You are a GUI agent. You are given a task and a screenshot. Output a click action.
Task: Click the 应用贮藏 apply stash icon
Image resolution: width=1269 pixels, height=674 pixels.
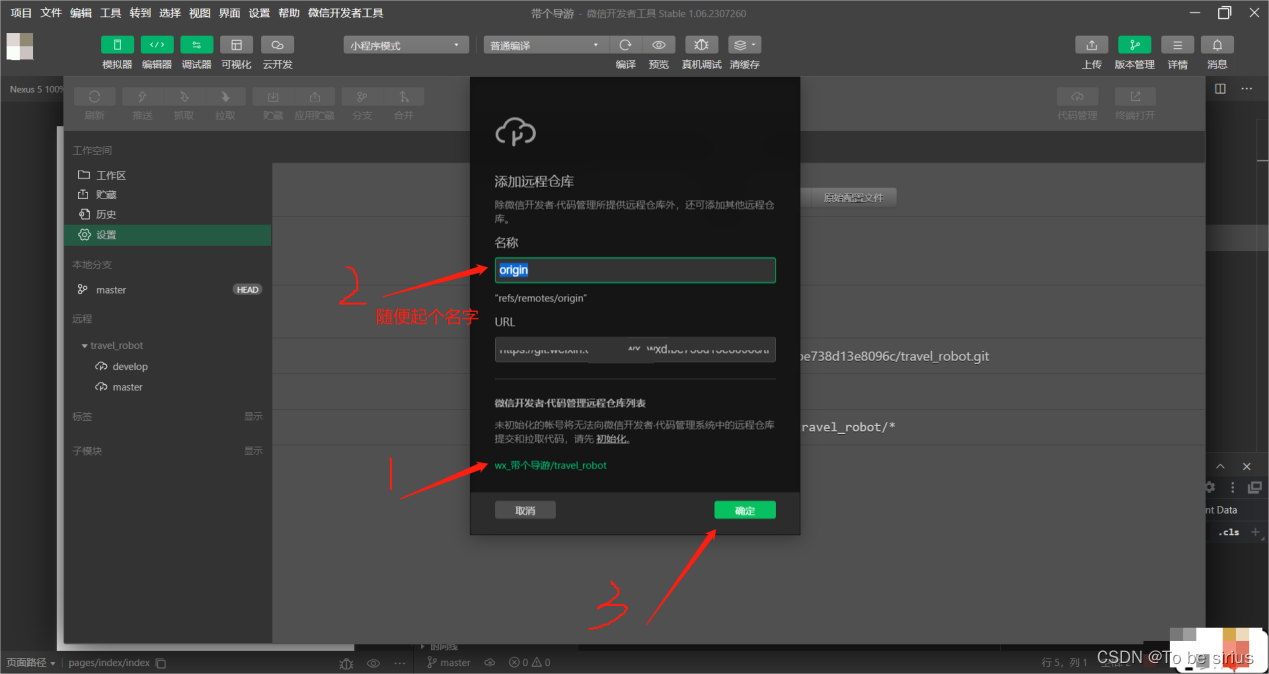315,97
